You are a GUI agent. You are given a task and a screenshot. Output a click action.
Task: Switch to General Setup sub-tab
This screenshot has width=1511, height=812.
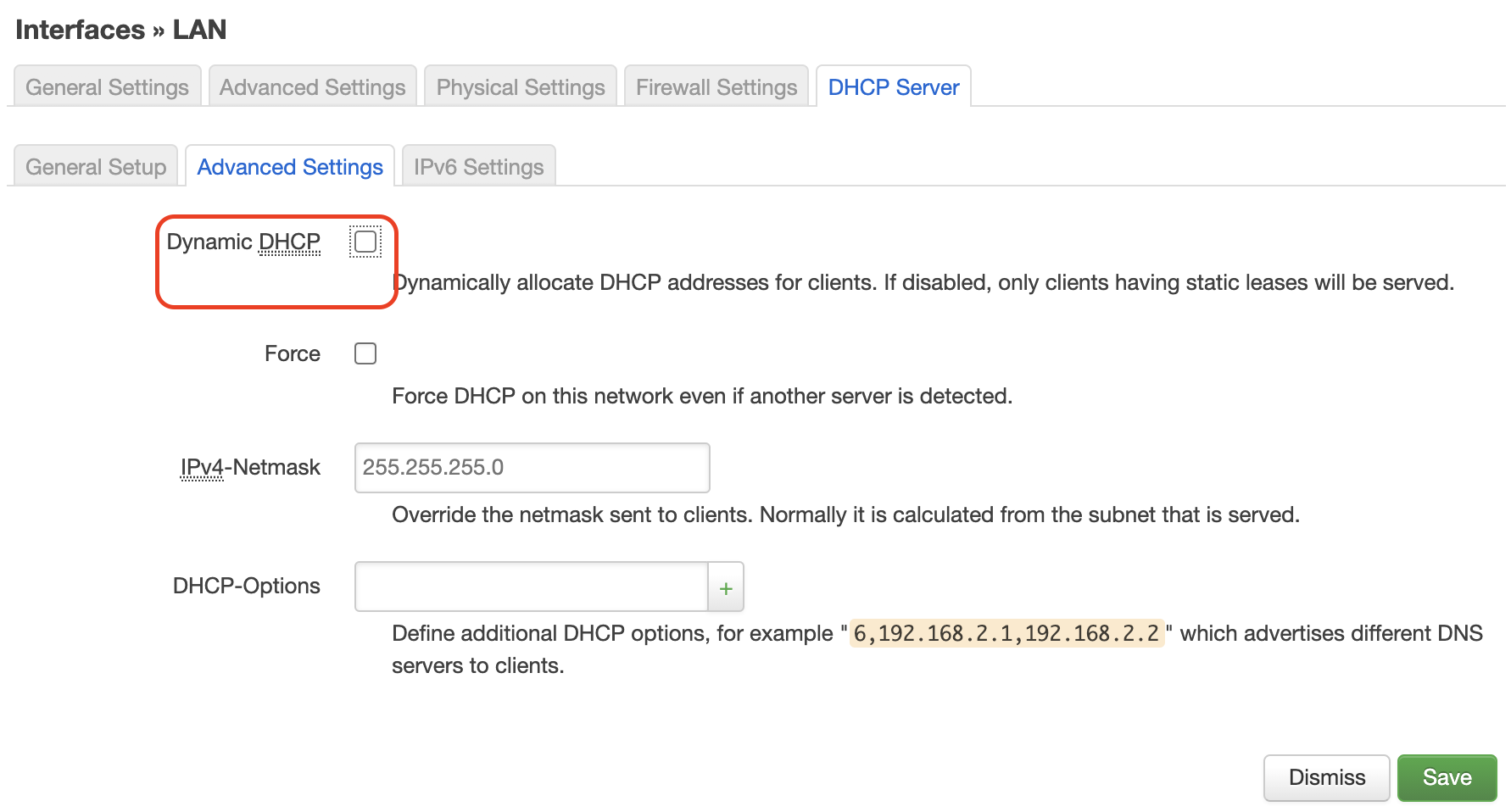pos(96,166)
